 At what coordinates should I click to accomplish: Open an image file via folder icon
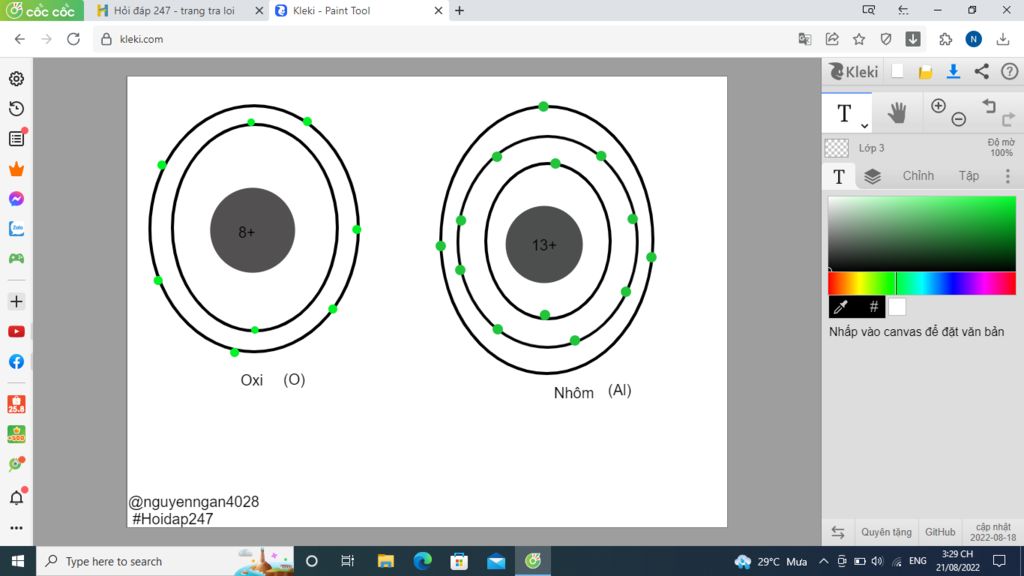pos(925,72)
